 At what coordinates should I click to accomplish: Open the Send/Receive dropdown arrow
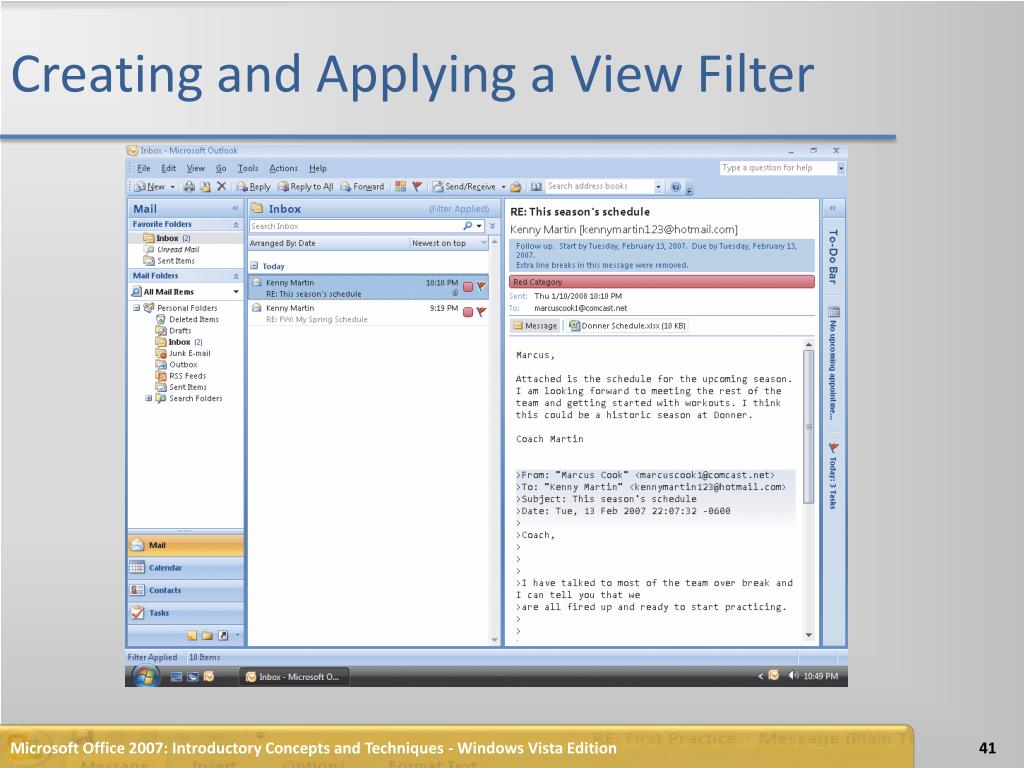click(x=504, y=187)
